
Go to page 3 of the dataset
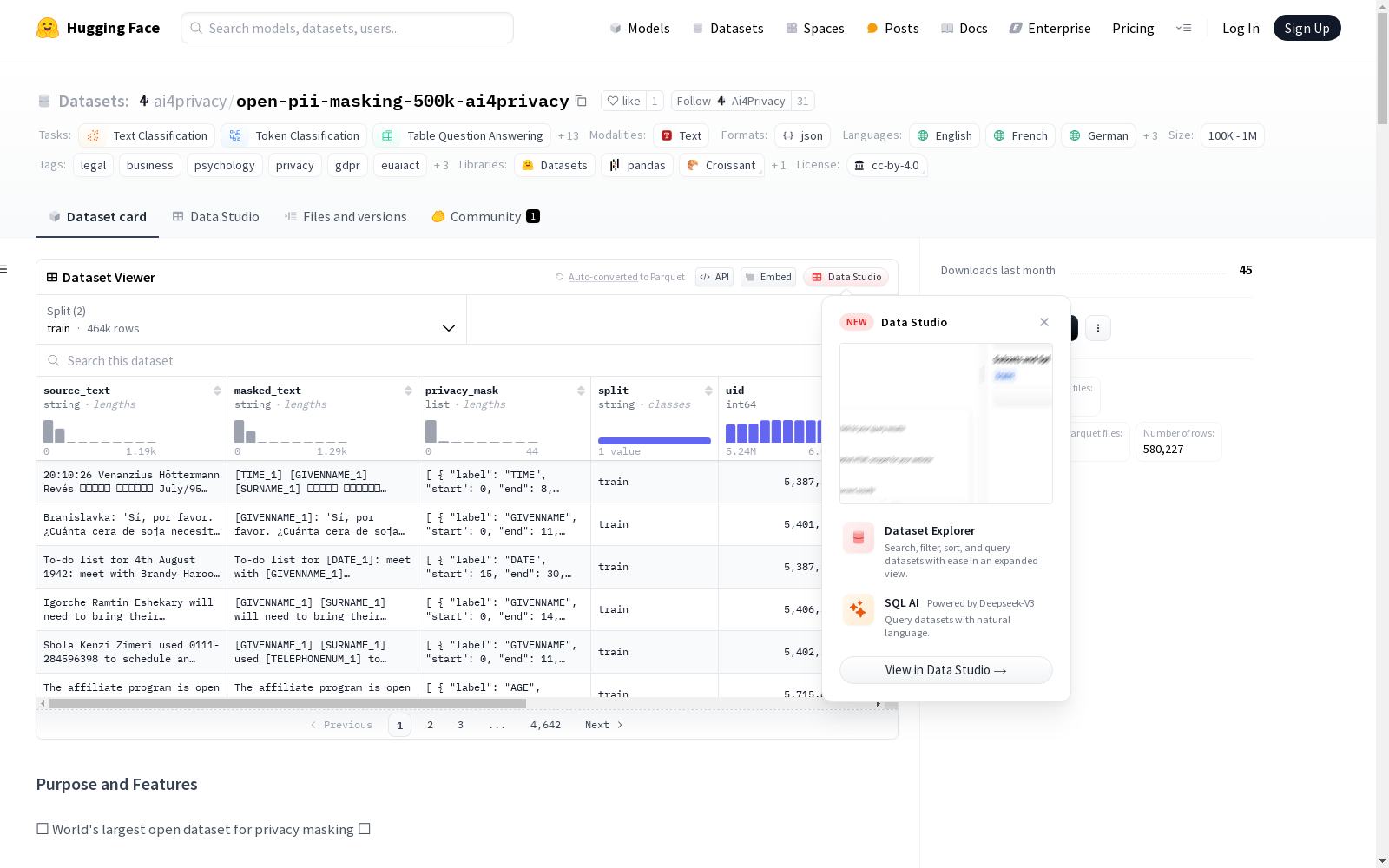pos(460,725)
